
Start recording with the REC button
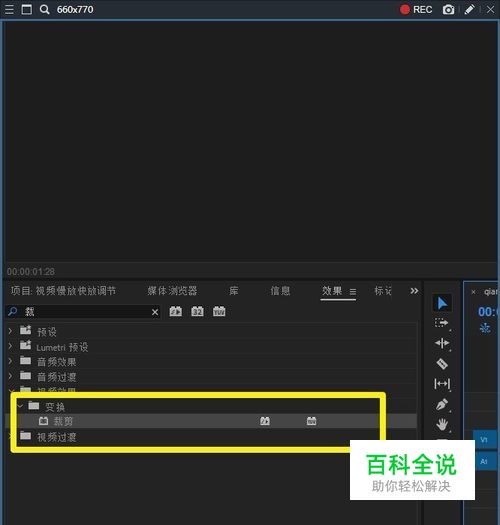pyautogui.click(x=416, y=9)
